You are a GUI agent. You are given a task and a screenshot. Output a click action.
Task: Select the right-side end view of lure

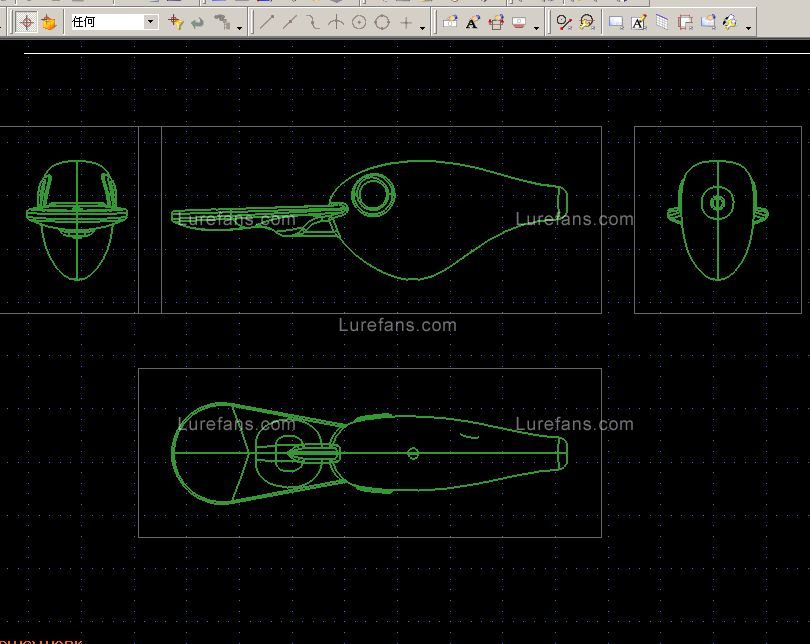[x=717, y=219]
